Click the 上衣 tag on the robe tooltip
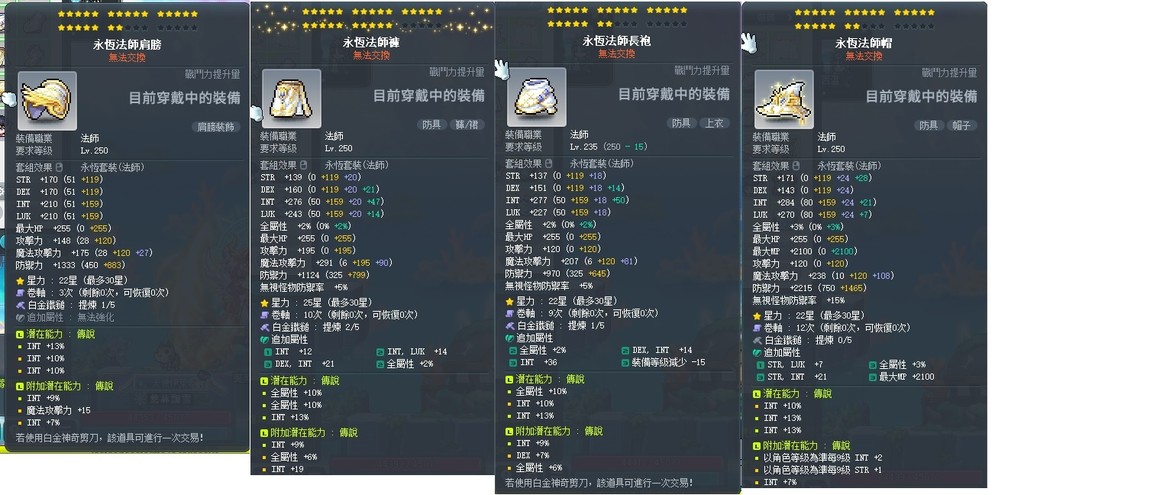This screenshot has width=1150, height=495. point(714,123)
